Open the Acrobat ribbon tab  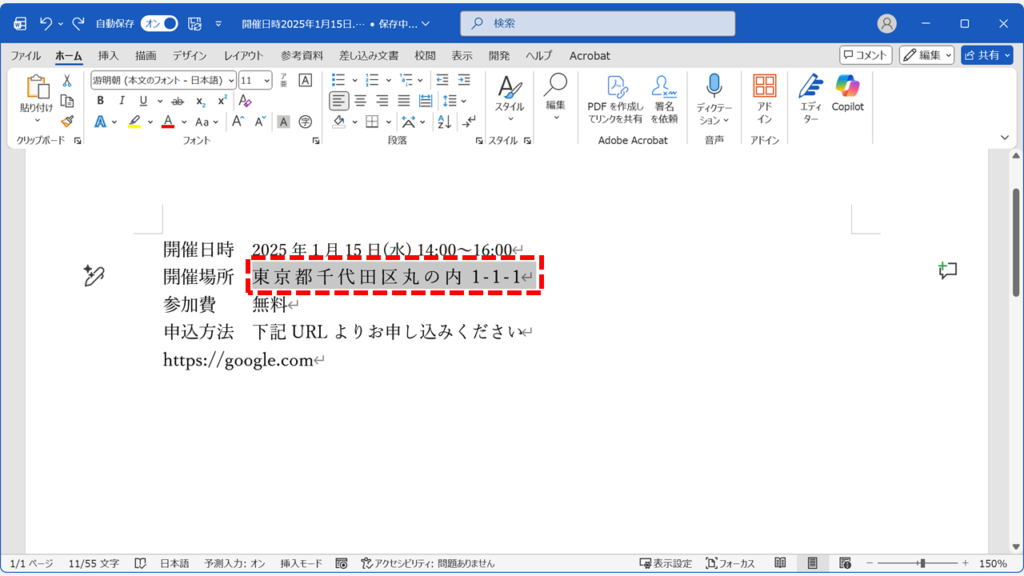(x=589, y=56)
